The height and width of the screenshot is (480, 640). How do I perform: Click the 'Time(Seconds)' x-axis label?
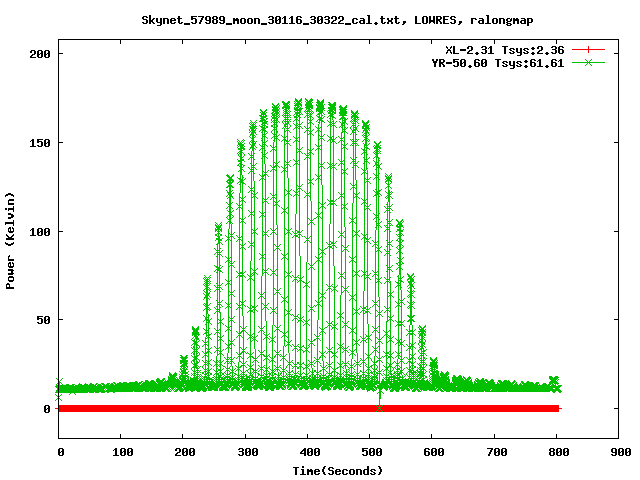(338, 471)
